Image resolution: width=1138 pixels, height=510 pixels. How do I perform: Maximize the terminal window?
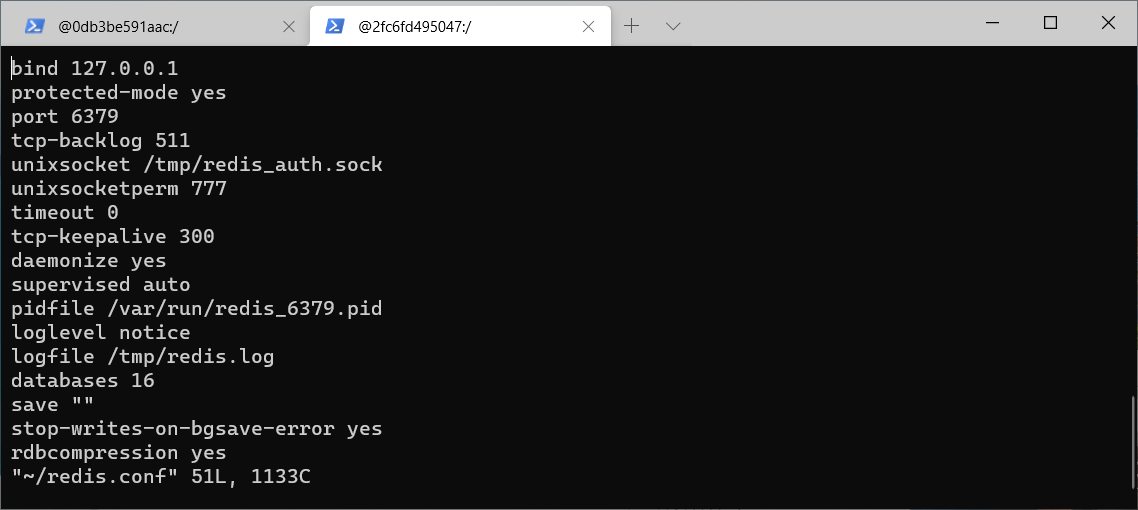(1050, 23)
